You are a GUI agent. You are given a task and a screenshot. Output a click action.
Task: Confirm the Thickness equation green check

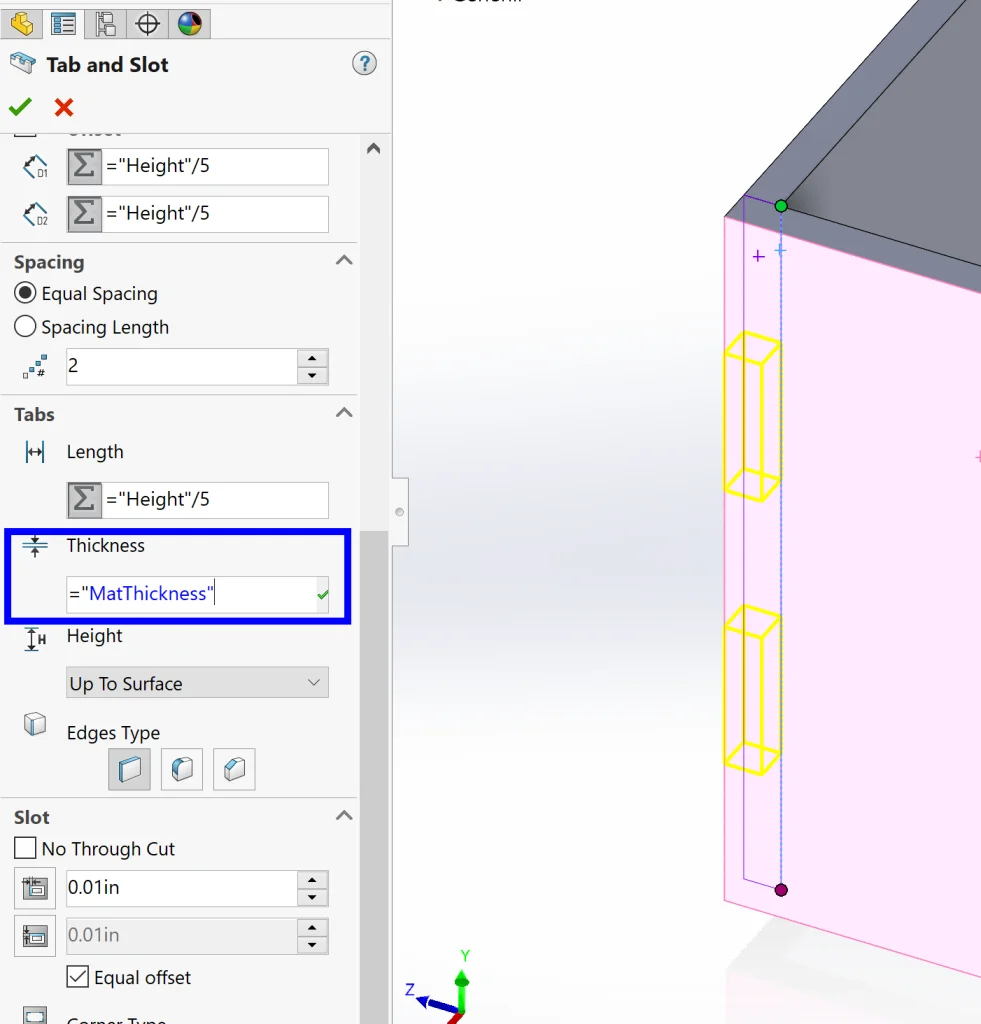click(x=323, y=595)
